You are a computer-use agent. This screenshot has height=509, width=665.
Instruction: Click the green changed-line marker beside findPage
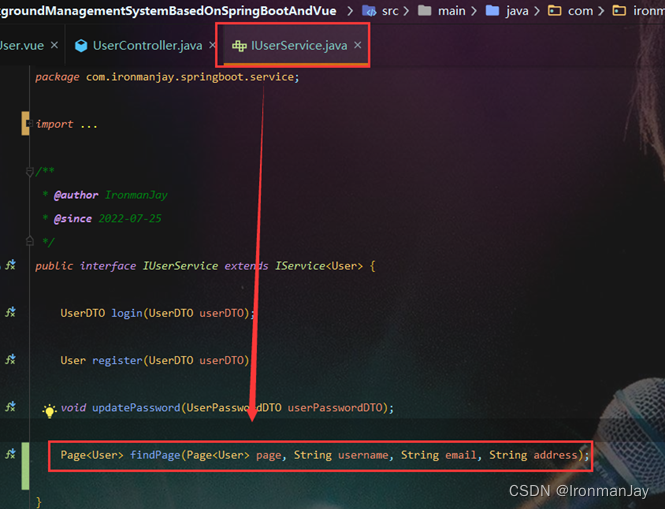coord(25,466)
